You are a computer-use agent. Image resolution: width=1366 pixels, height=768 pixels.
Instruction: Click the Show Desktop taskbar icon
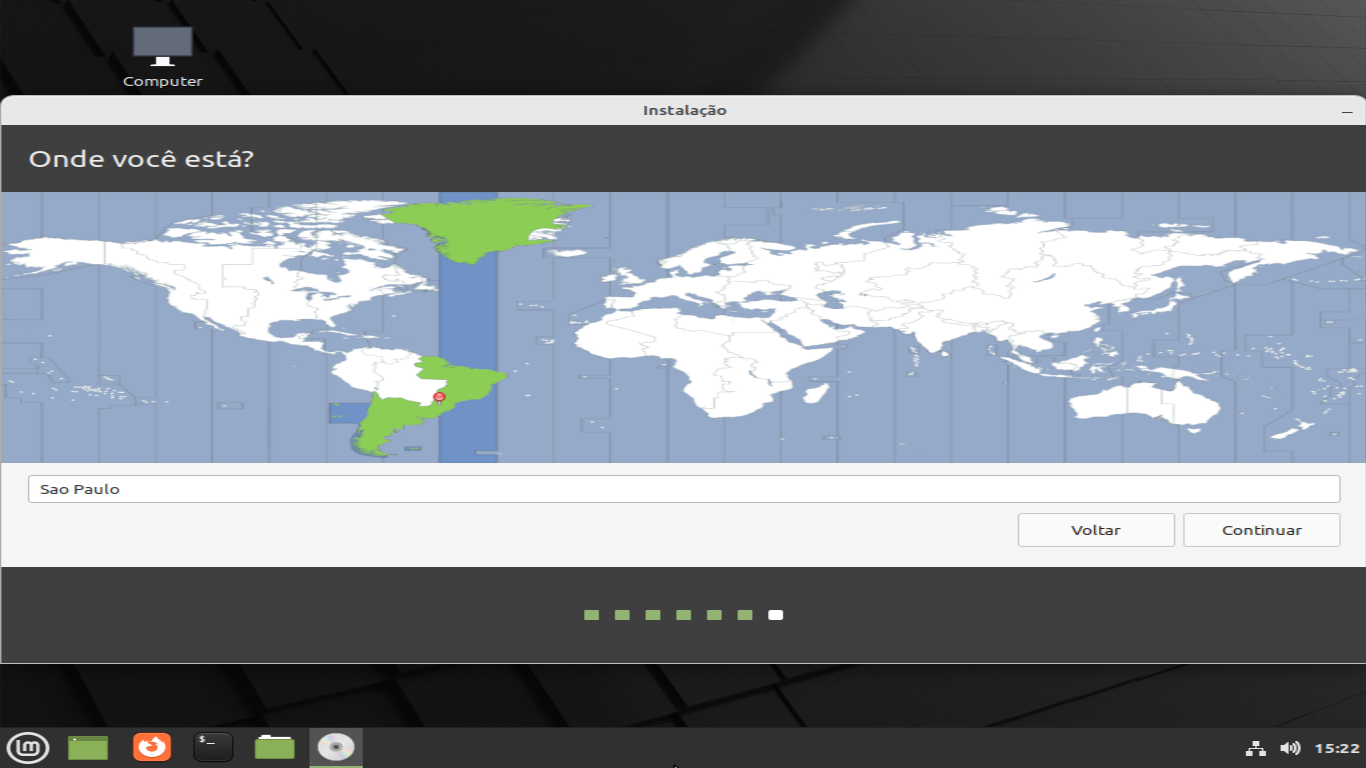(x=88, y=747)
